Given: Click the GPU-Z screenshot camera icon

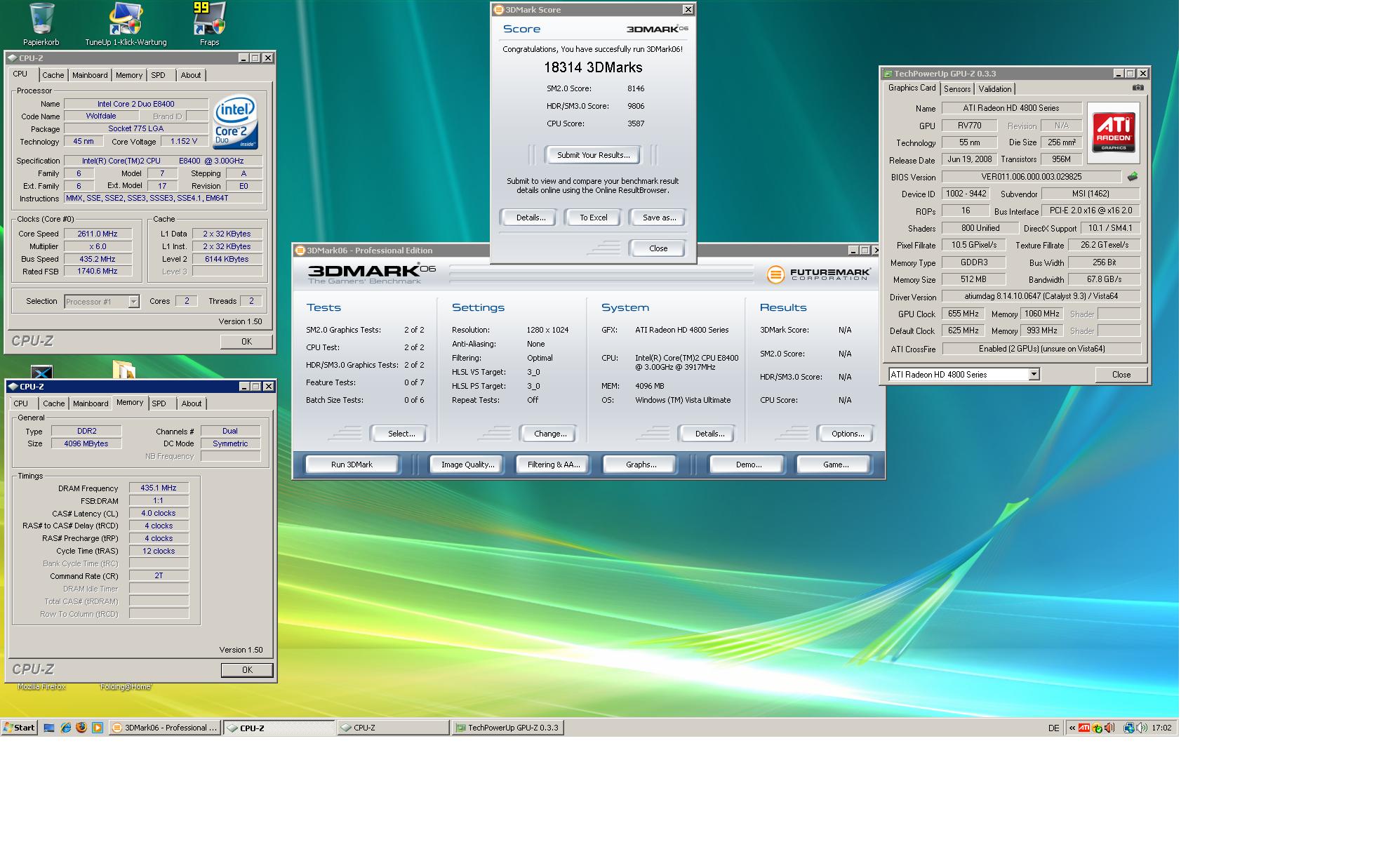Looking at the screenshot, I should pyautogui.click(x=1138, y=88).
